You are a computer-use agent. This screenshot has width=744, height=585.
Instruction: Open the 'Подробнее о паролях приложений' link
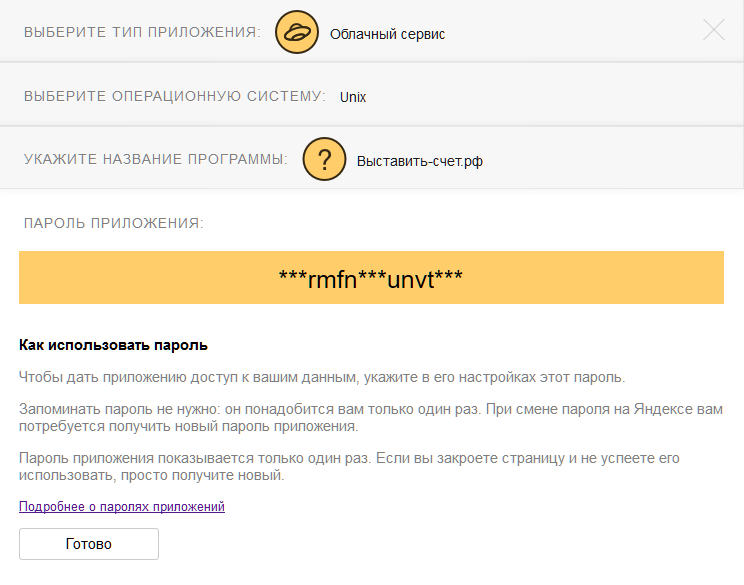pos(122,507)
